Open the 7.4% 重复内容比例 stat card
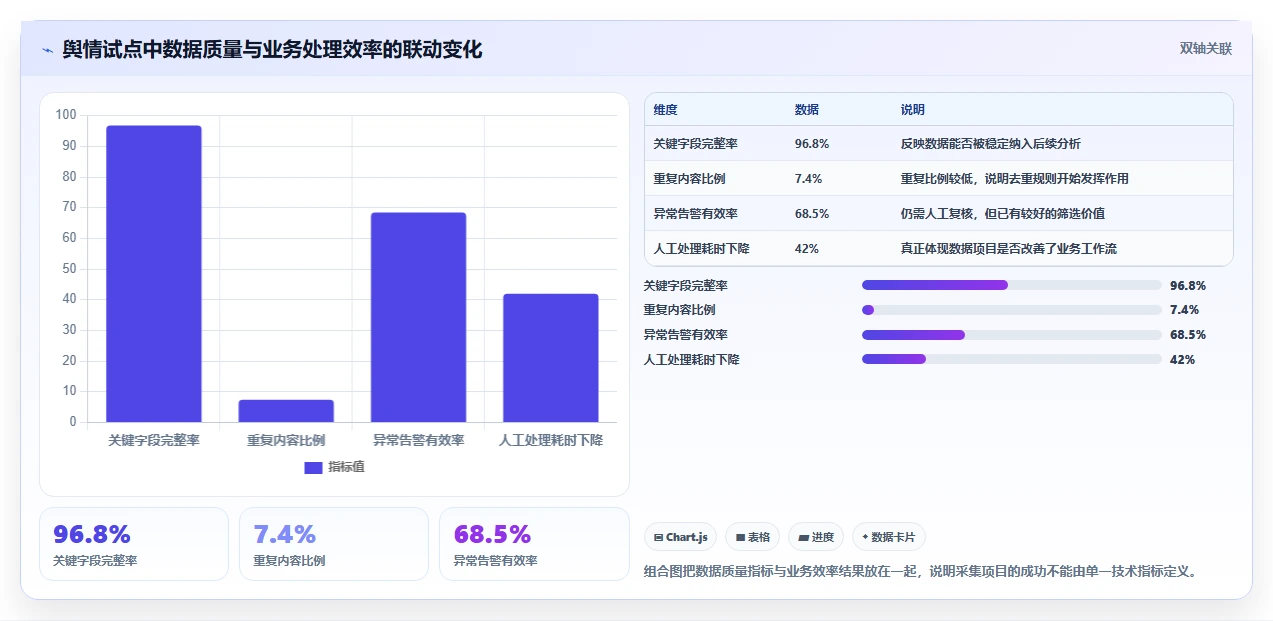1273x621 pixels. coord(334,544)
